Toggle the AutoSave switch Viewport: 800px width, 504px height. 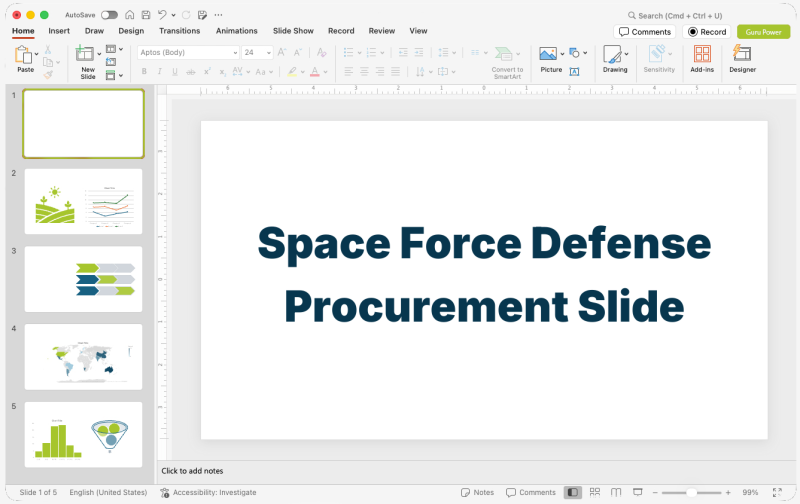tap(109, 15)
